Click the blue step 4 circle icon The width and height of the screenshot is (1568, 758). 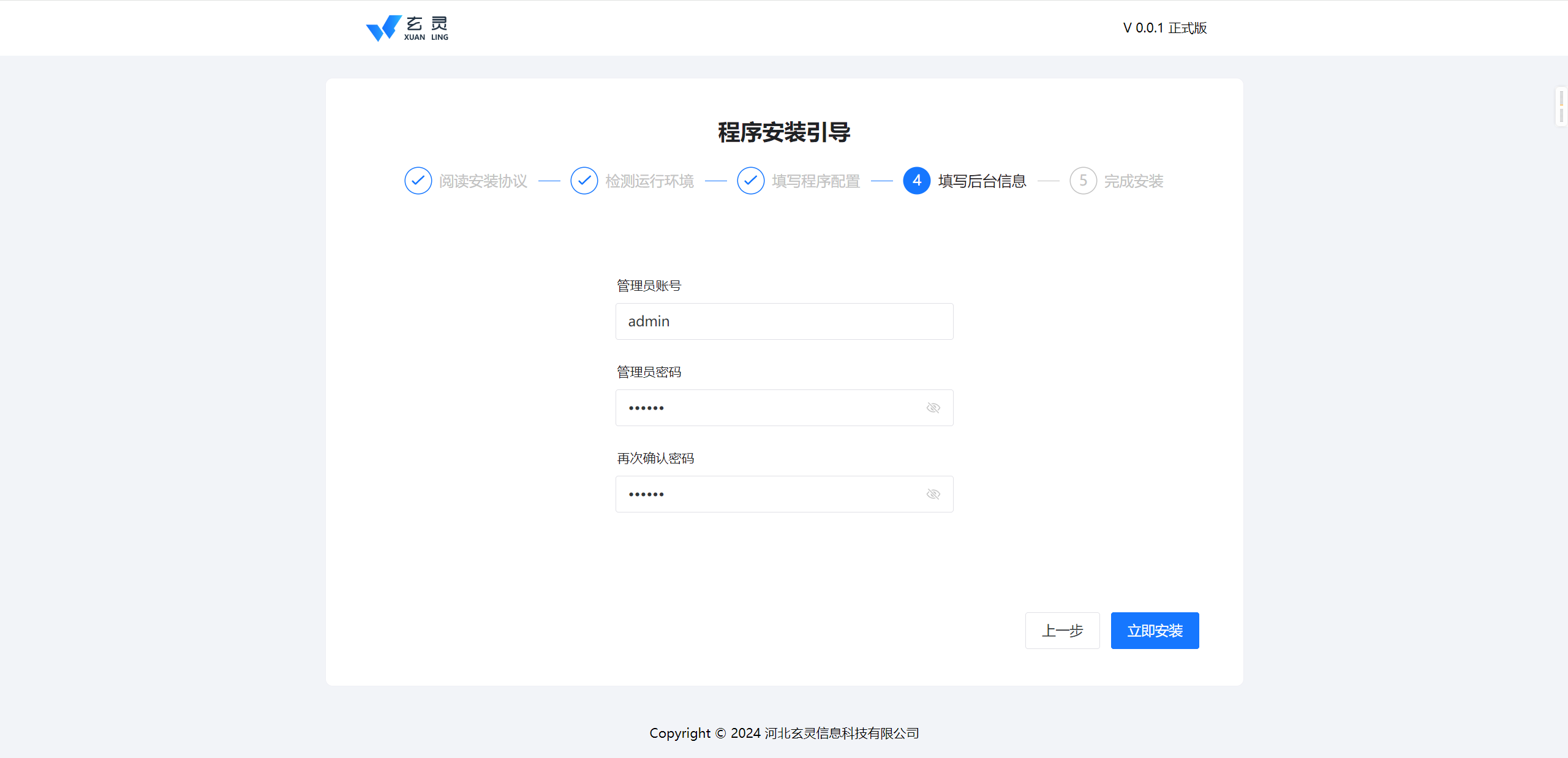[916, 181]
